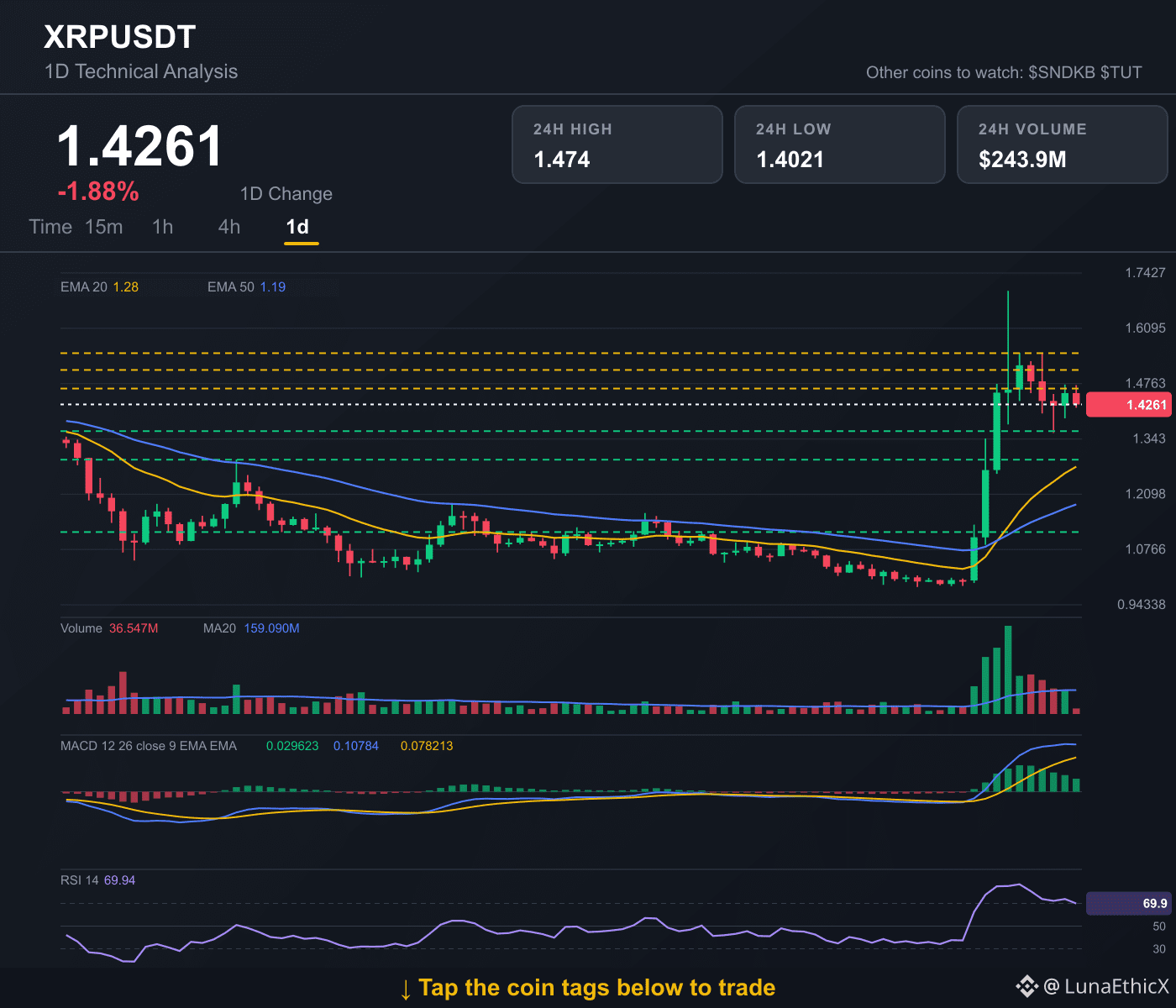1176x1008 pixels.
Task: Click the XRPUSDT pair title
Action: tap(119, 37)
